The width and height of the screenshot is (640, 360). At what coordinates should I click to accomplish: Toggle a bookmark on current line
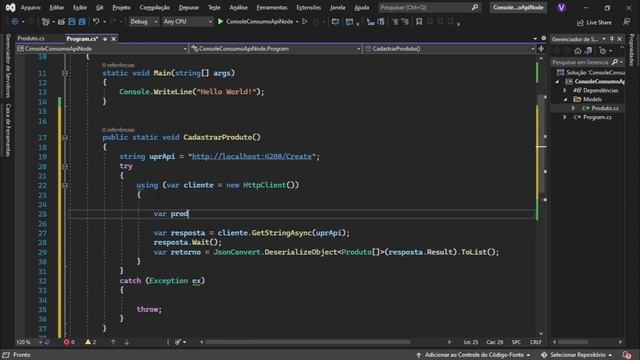pyautogui.click(x=419, y=22)
